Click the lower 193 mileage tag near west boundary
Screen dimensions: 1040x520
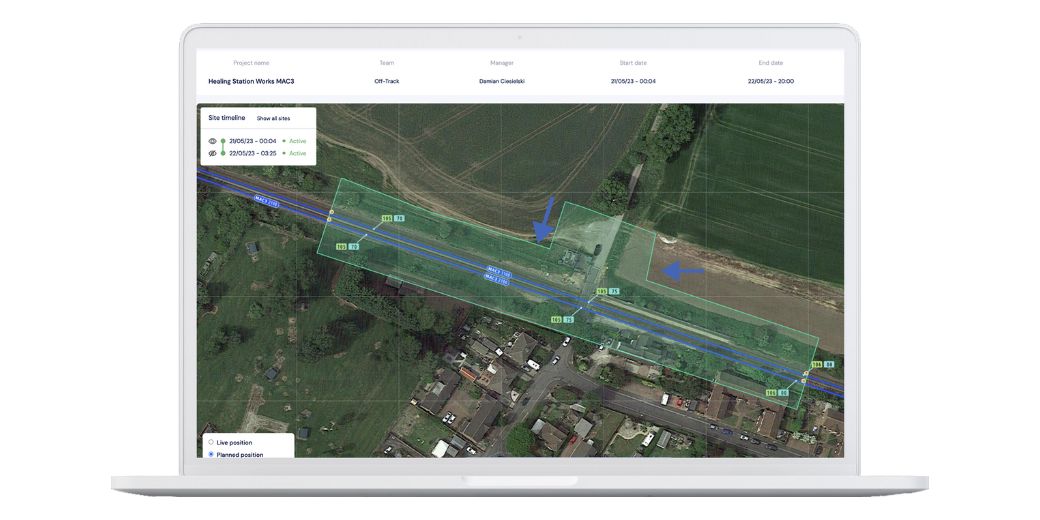pyautogui.click(x=341, y=246)
